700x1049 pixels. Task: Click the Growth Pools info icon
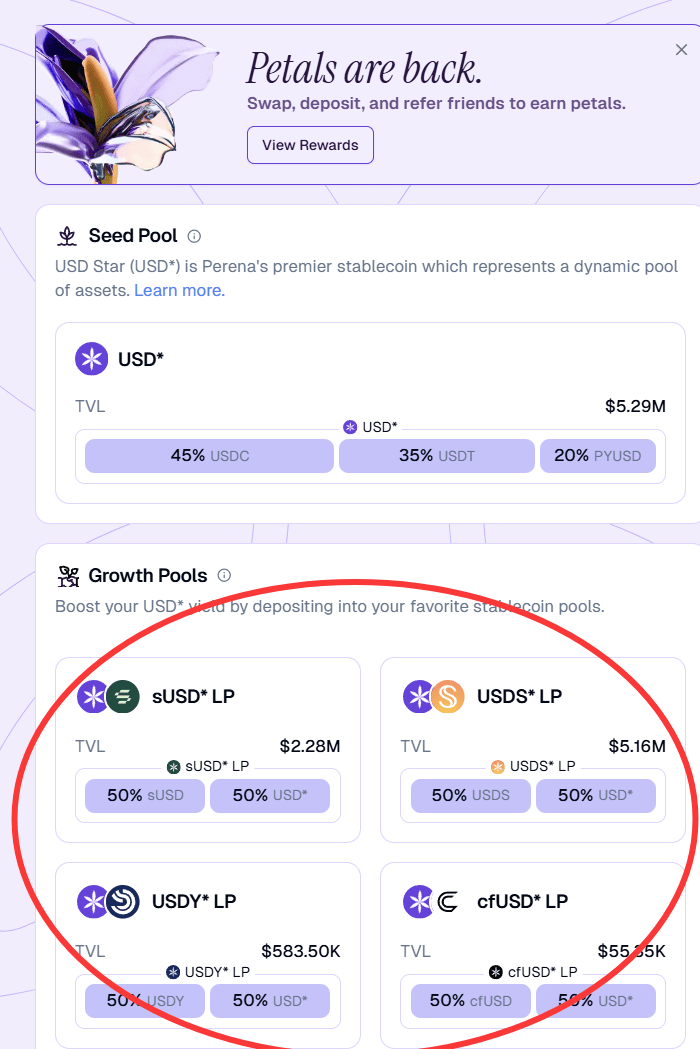[224, 575]
